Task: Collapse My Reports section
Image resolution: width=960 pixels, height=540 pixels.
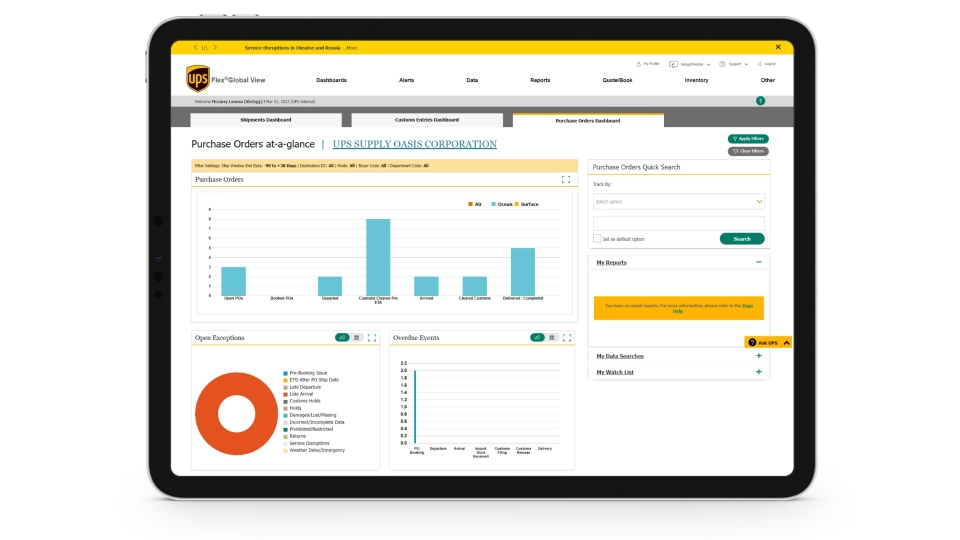Action: point(759,262)
